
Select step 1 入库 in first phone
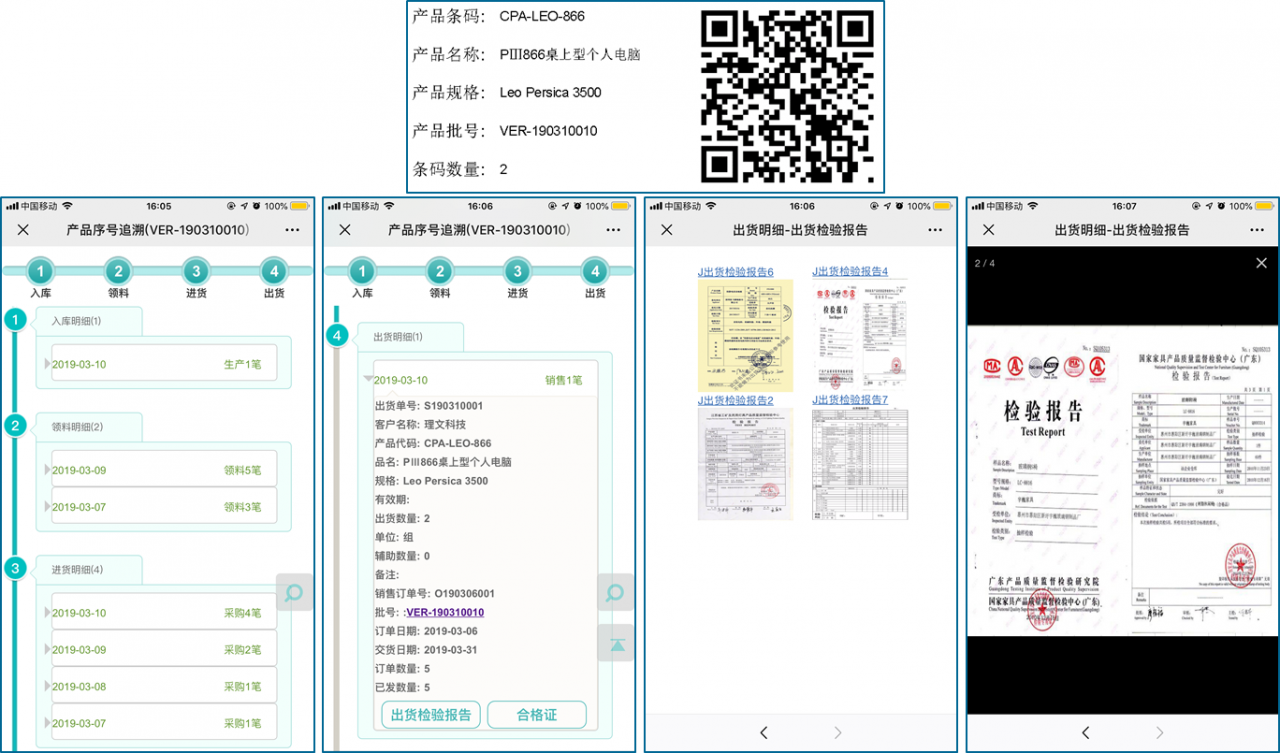(40, 279)
